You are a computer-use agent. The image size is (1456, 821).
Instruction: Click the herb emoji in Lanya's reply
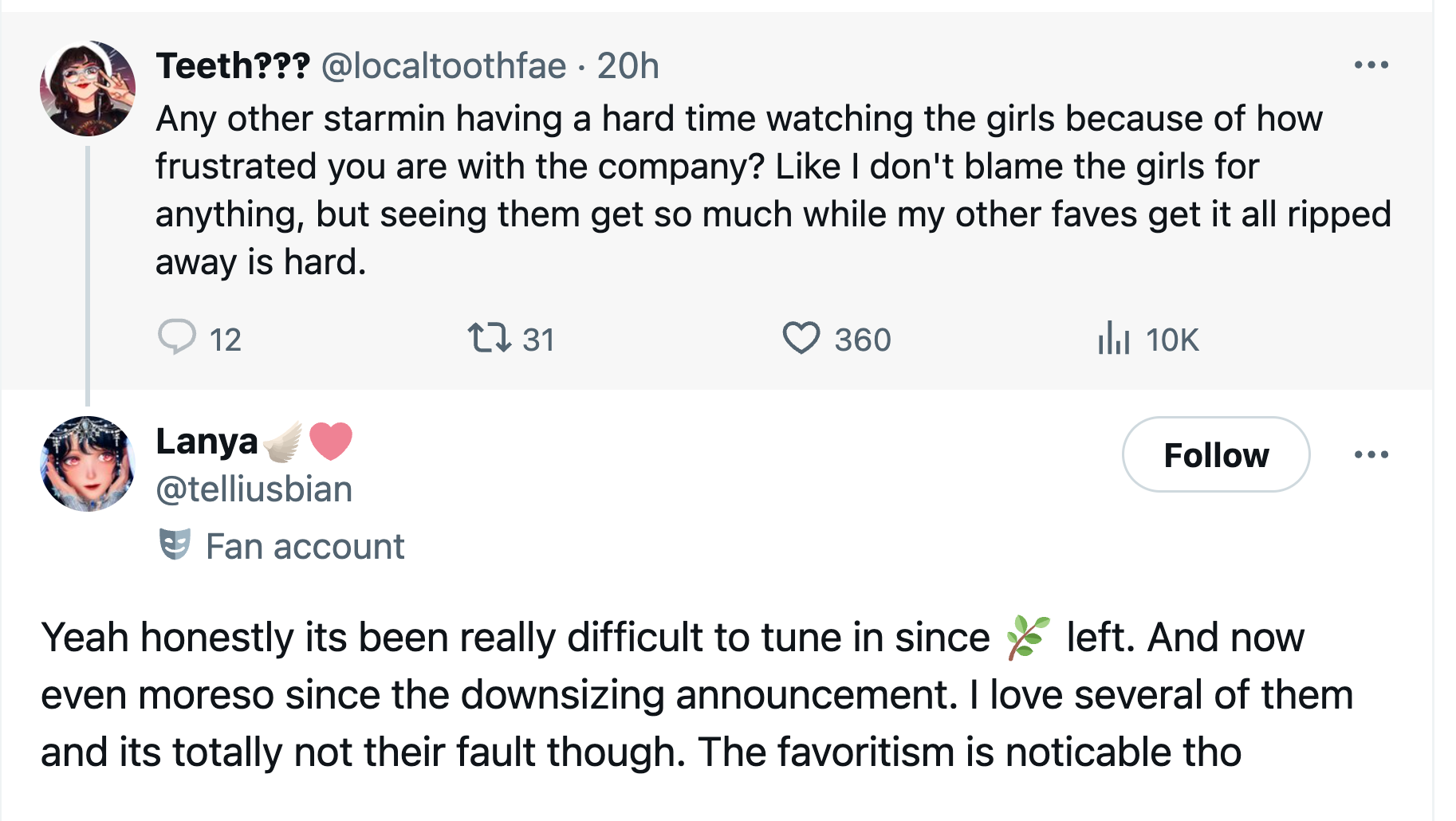click(1027, 637)
